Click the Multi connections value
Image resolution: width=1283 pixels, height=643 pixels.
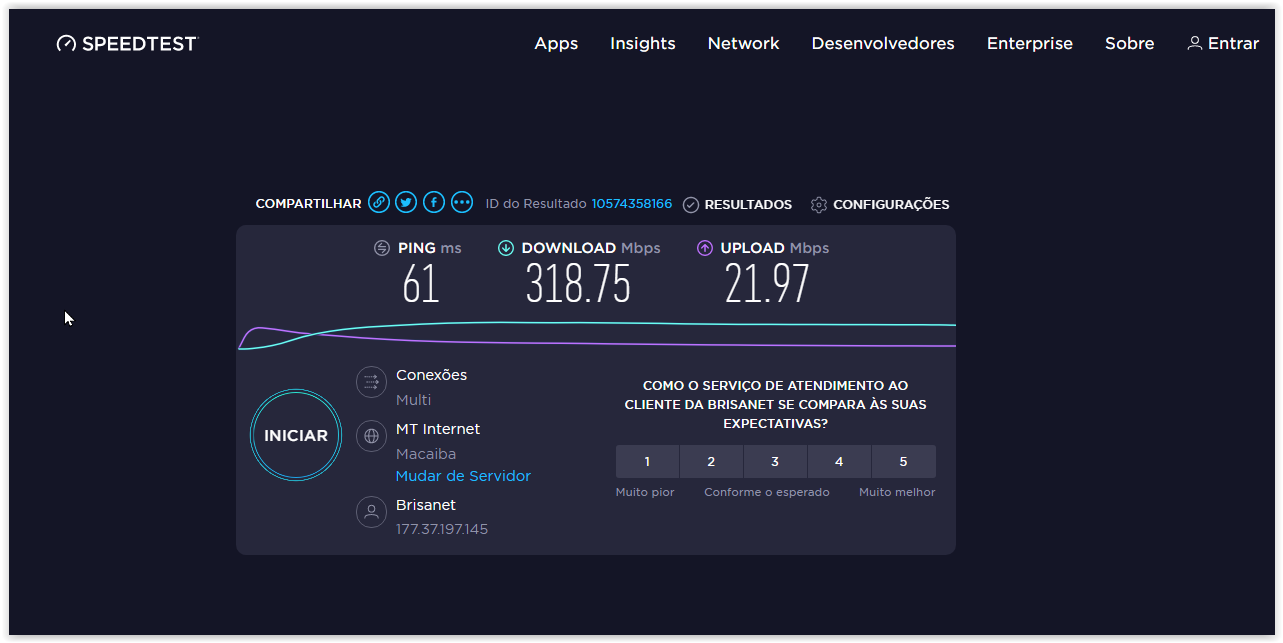tap(414, 400)
